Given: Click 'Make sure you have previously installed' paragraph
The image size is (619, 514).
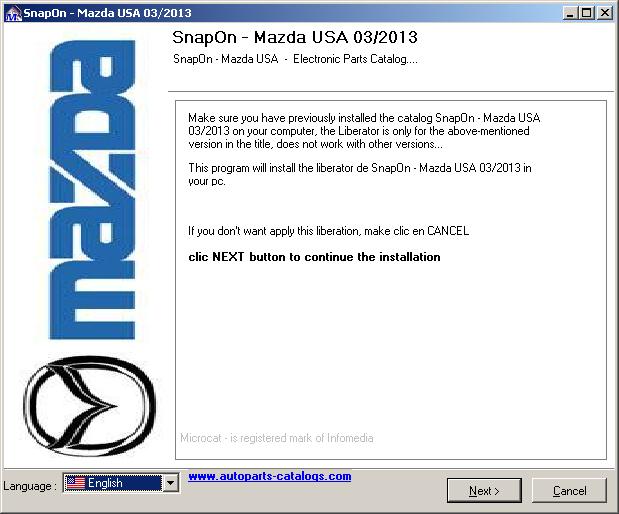Looking at the screenshot, I should click(364, 131).
